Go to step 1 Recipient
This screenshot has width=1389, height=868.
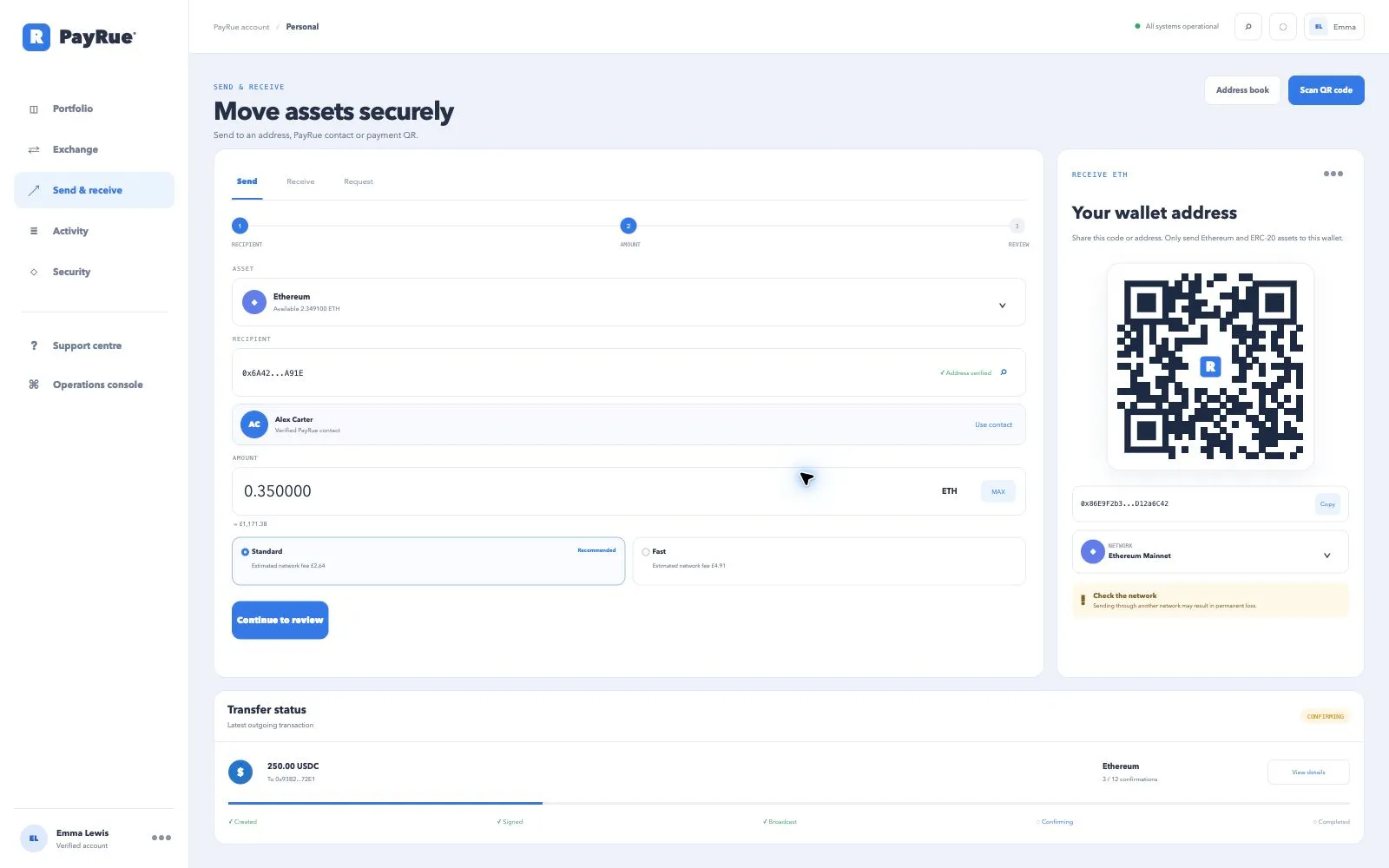pyautogui.click(x=240, y=226)
